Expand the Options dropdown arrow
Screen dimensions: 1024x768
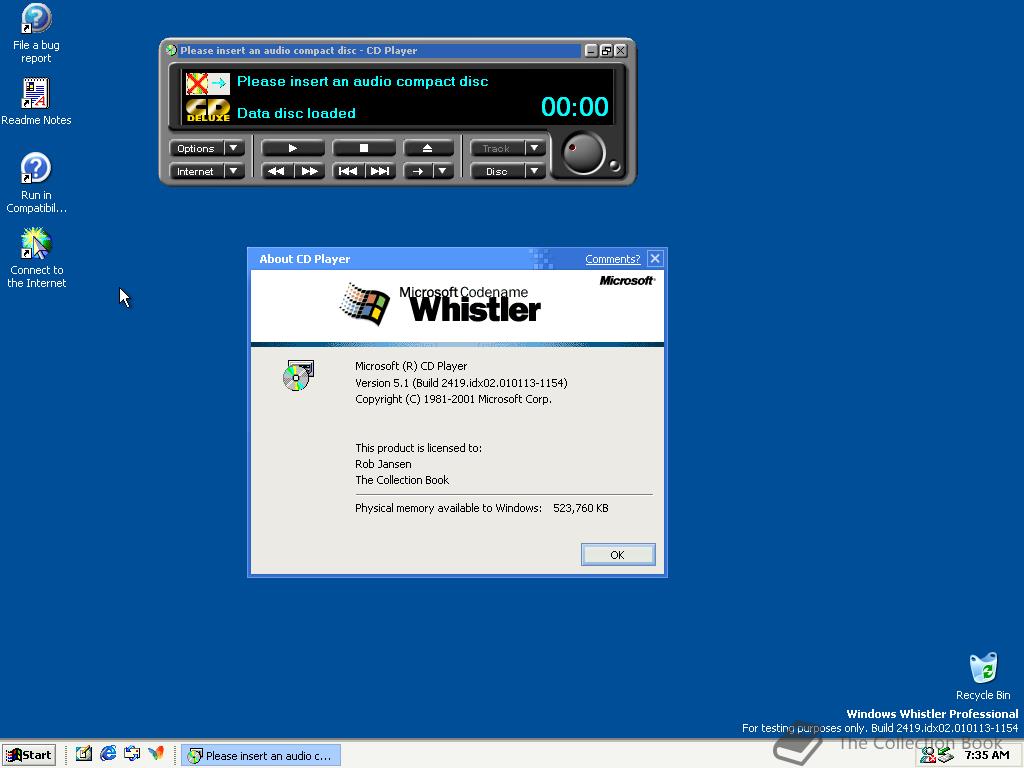234,148
